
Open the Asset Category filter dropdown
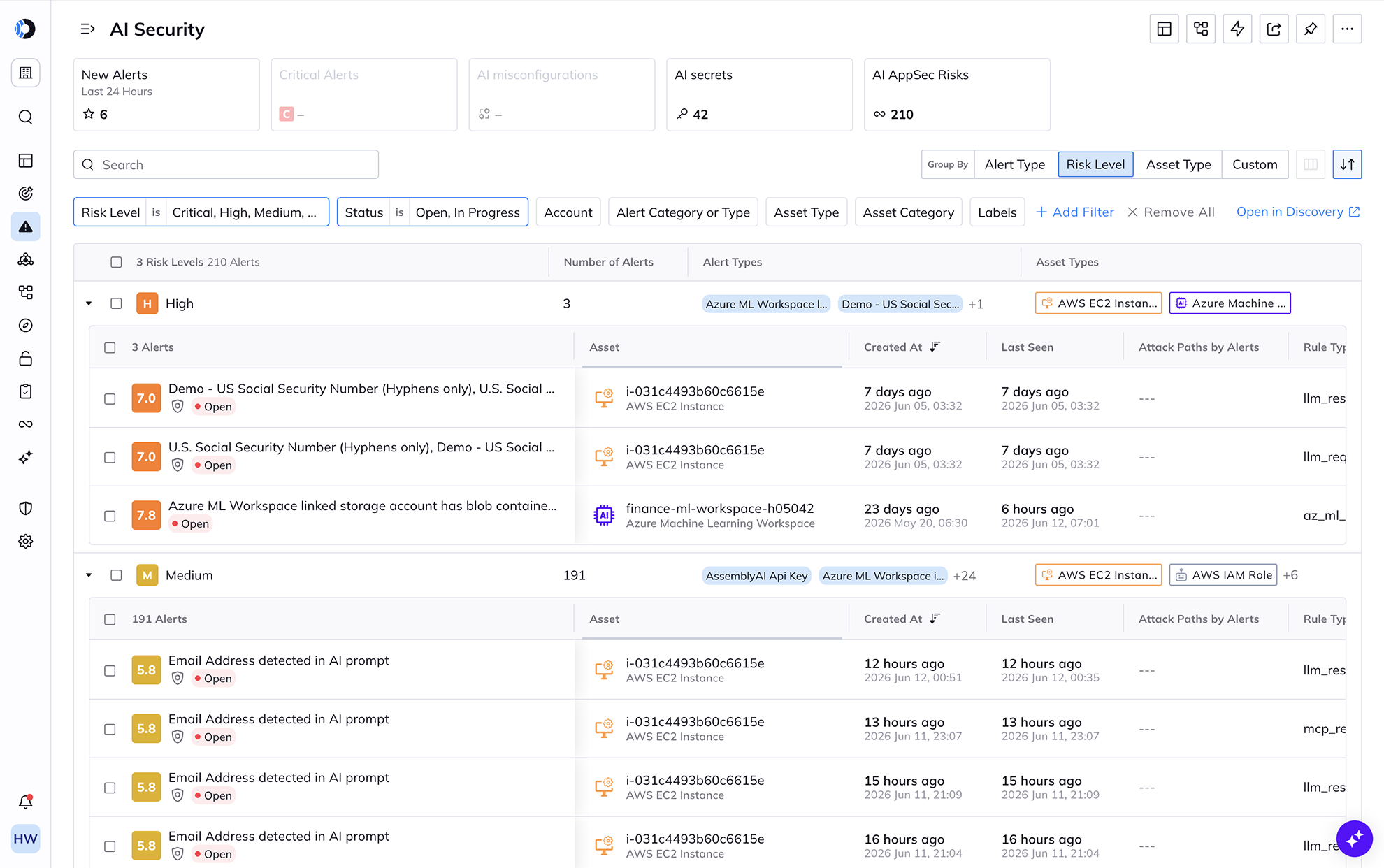coord(908,212)
